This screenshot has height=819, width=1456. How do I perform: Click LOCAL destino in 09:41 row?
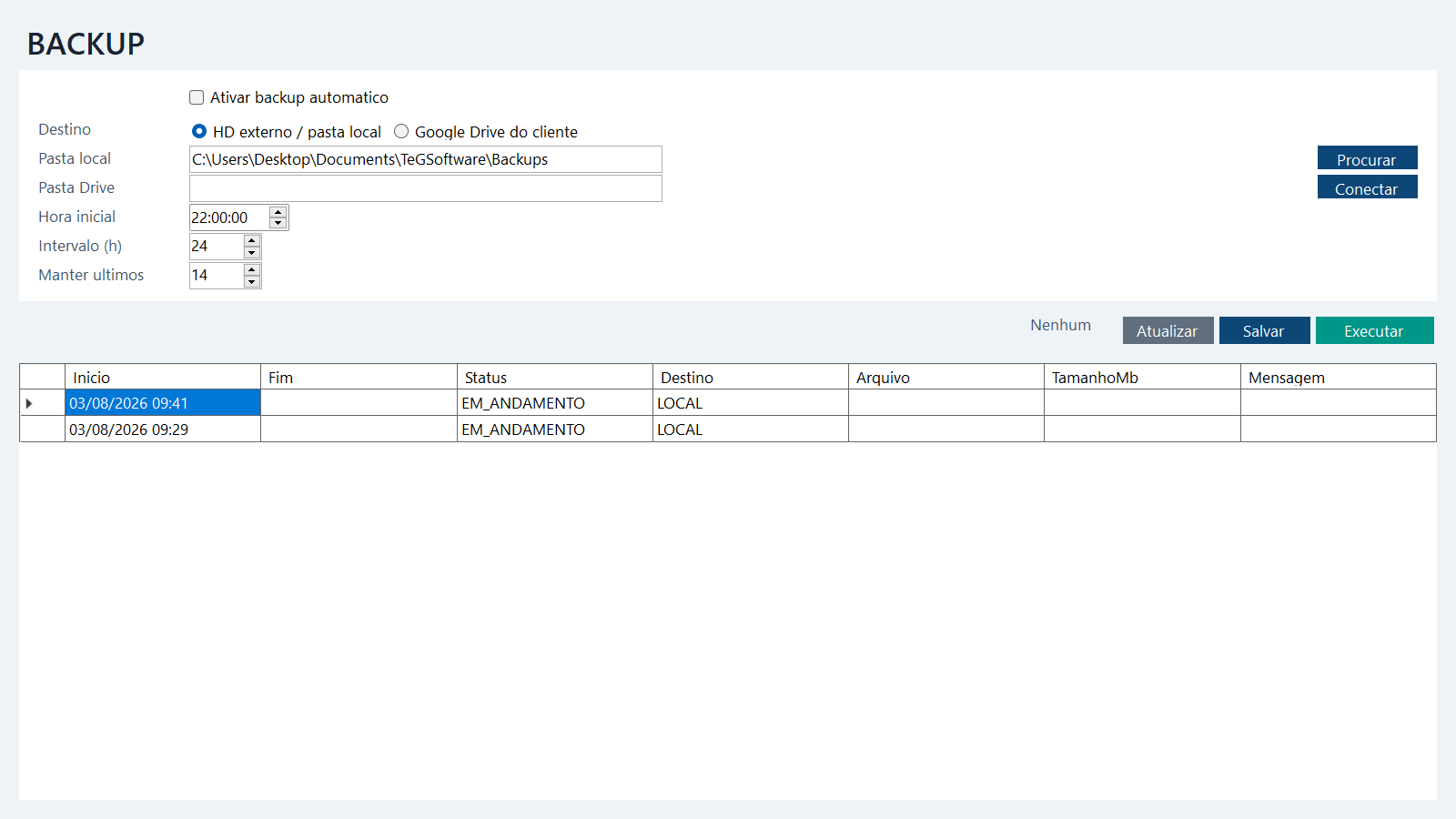point(751,403)
